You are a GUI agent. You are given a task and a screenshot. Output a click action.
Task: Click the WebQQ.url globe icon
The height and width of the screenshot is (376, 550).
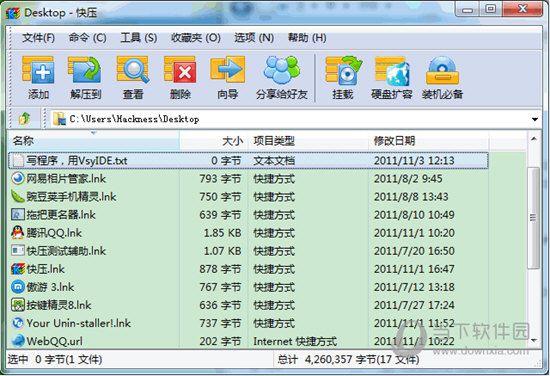pos(18,341)
